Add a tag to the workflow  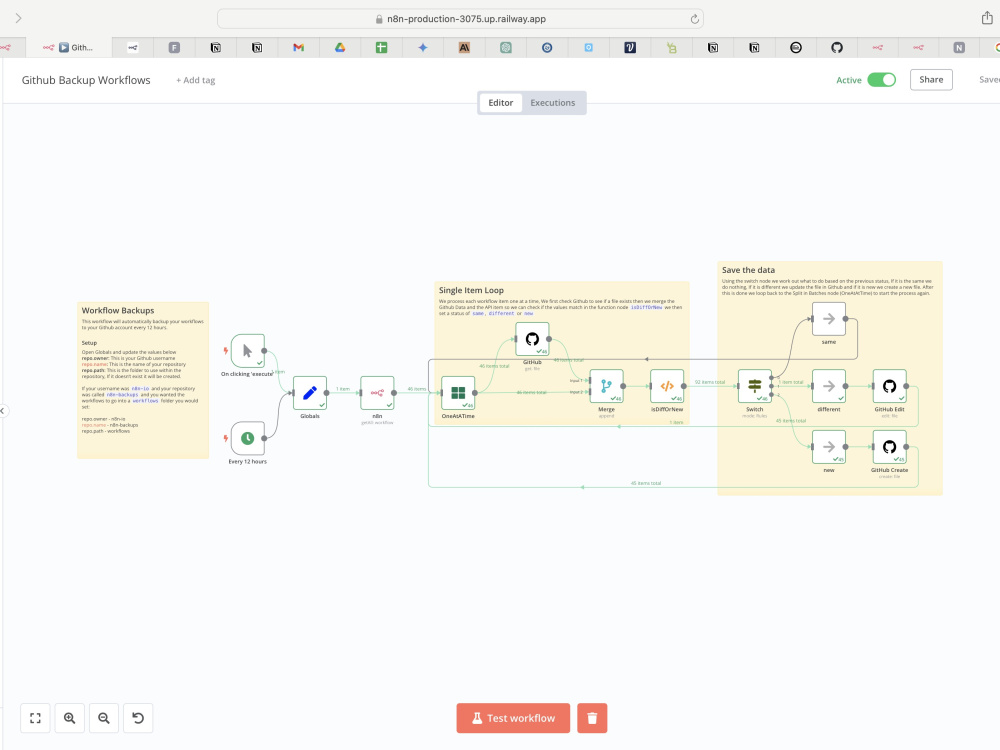(x=196, y=80)
